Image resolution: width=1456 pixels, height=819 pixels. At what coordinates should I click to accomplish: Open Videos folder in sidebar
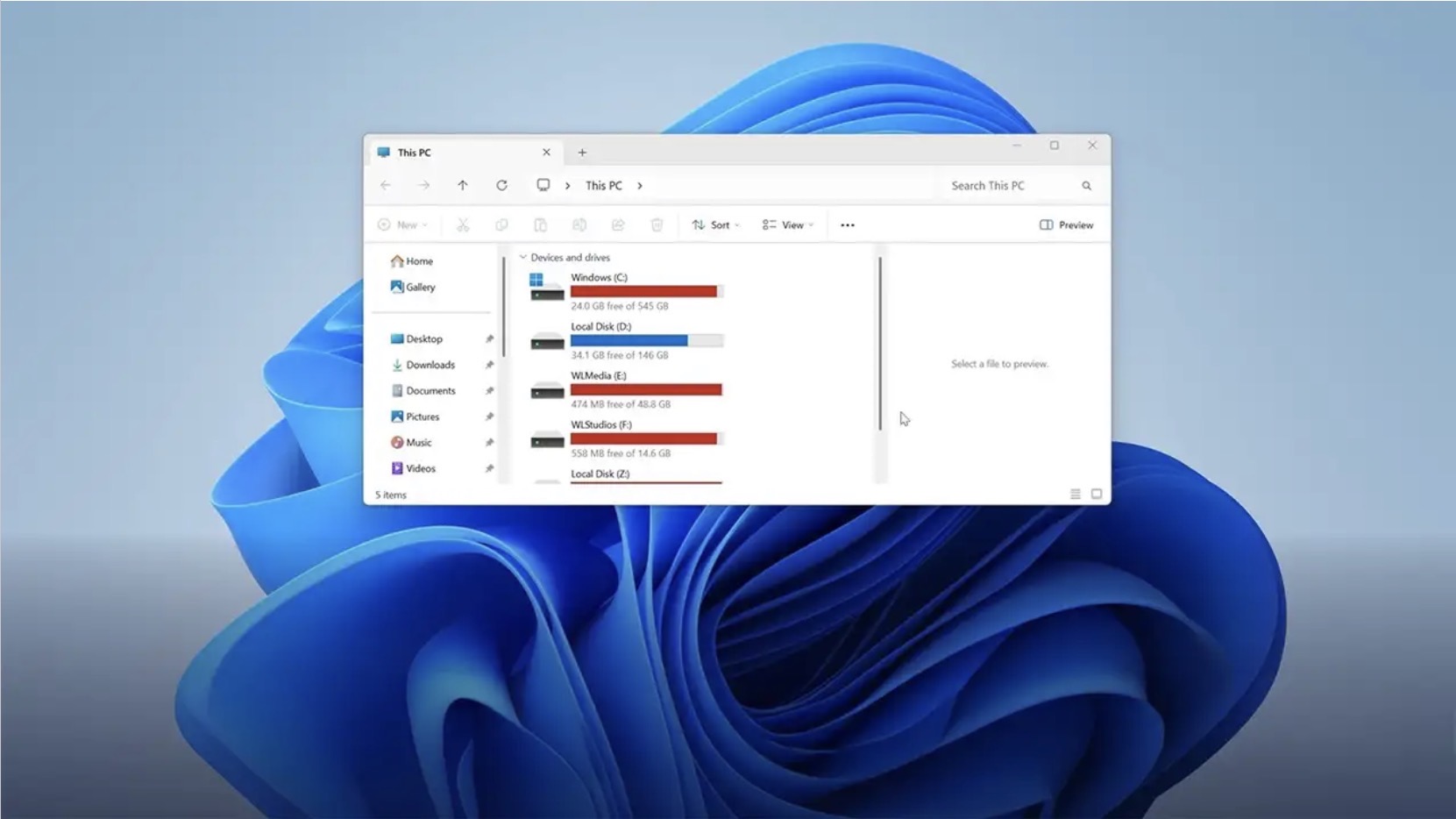[x=413, y=468]
